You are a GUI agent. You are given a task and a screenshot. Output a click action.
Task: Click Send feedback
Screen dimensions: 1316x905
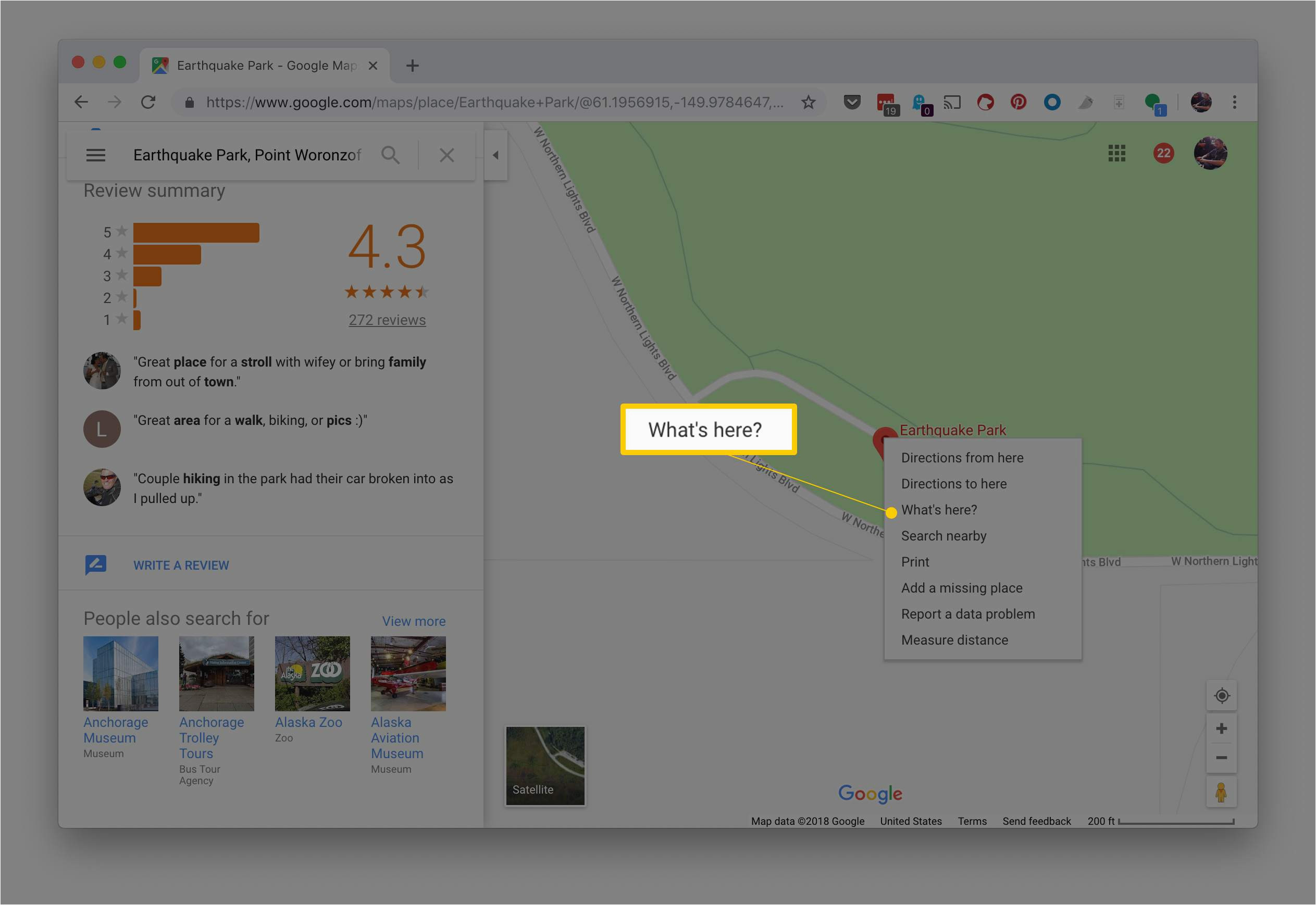tap(1036, 821)
